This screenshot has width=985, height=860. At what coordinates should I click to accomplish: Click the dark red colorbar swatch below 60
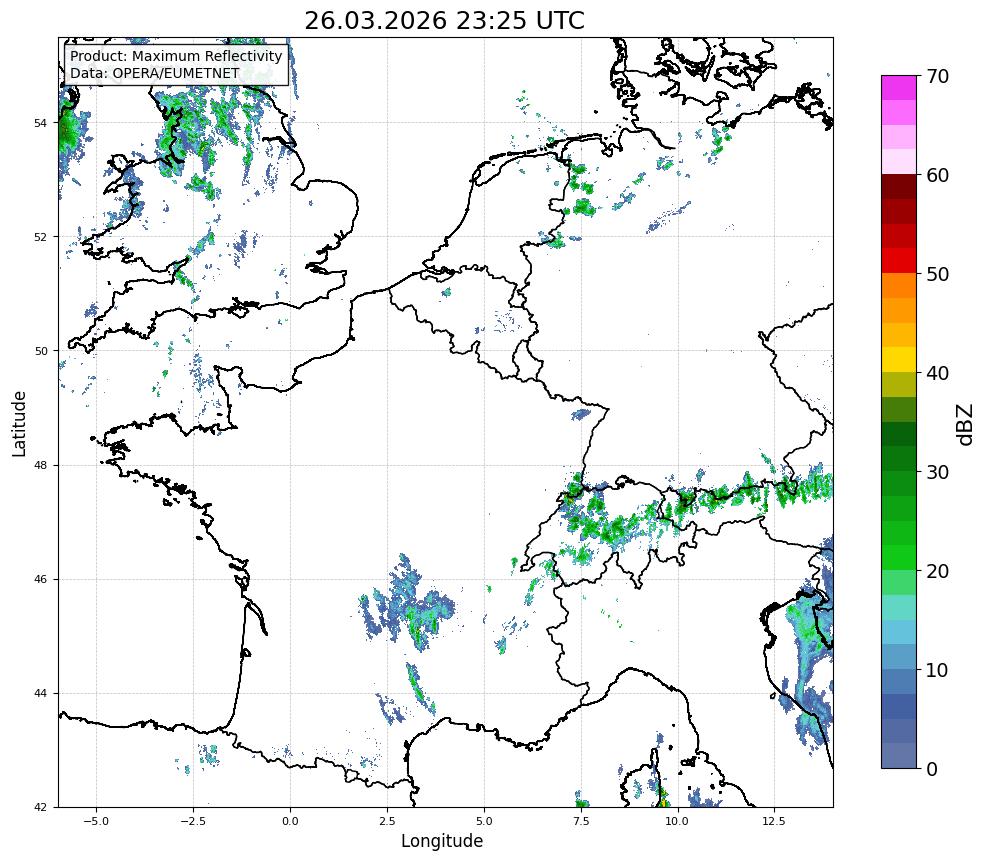[899, 187]
